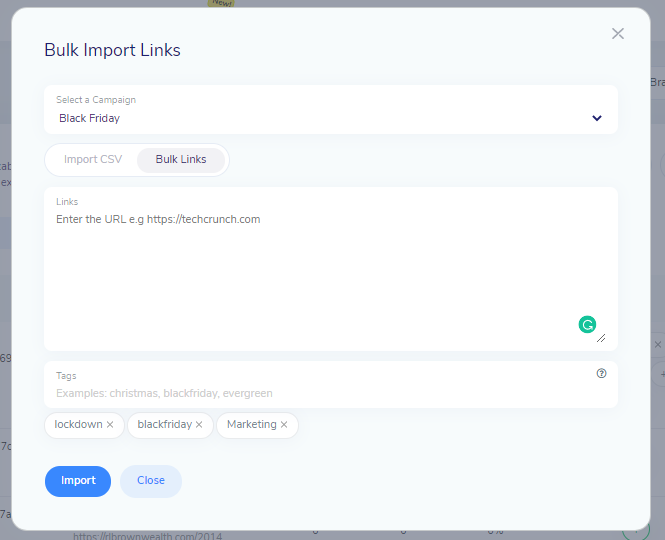Screen dimensions: 665x540
Task: Select the Marketing tag chip
Action: [251, 425]
